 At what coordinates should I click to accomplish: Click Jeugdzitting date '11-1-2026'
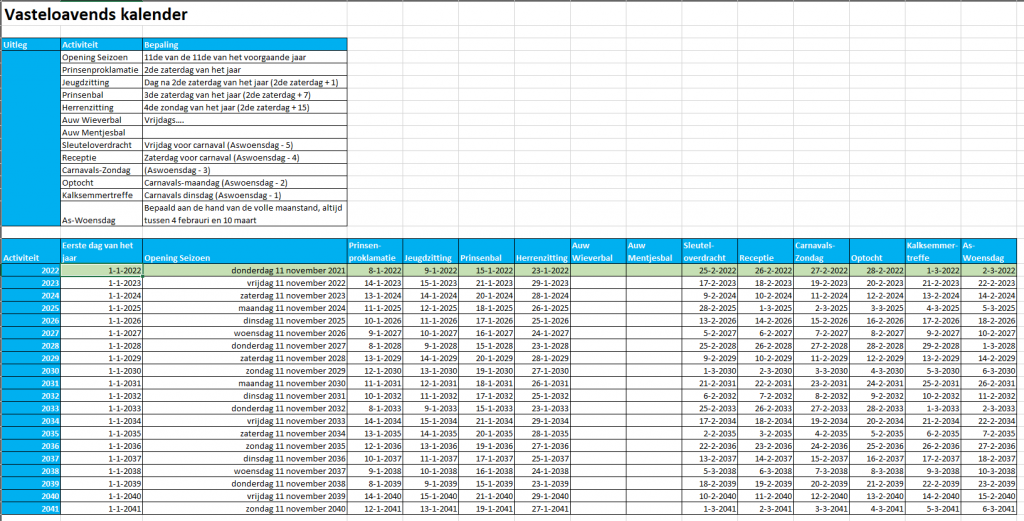click(x=430, y=321)
